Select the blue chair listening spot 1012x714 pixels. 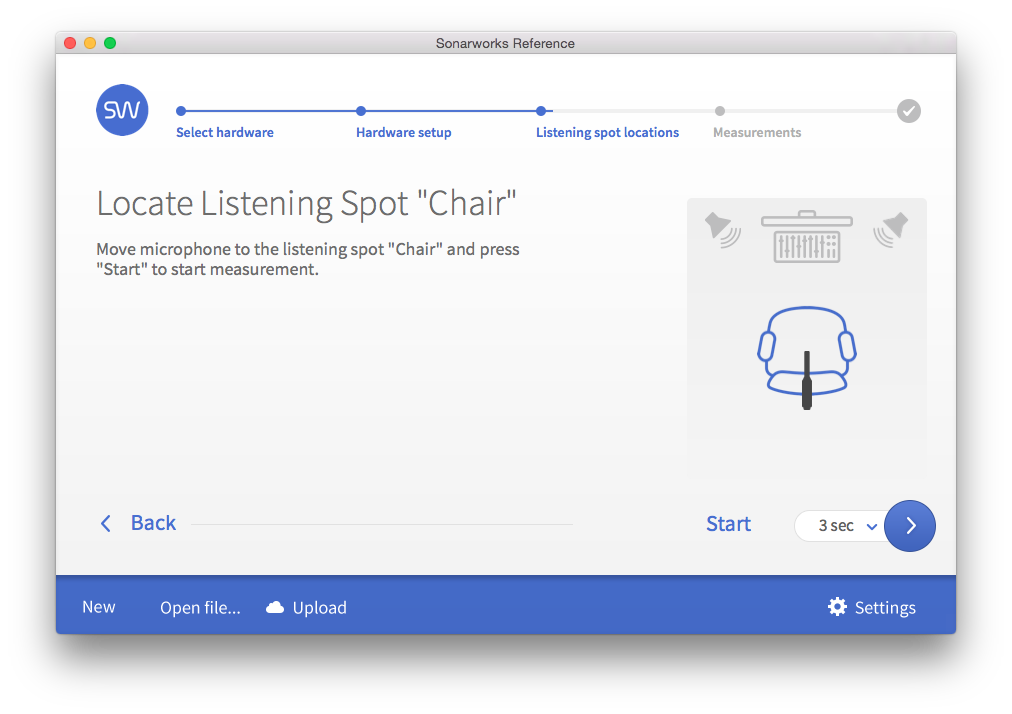click(806, 349)
